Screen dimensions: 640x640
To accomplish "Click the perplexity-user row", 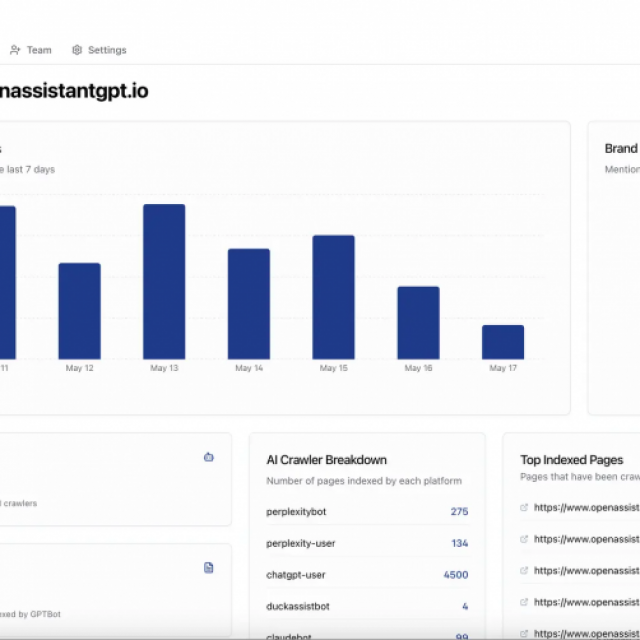I will coord(367,543).
